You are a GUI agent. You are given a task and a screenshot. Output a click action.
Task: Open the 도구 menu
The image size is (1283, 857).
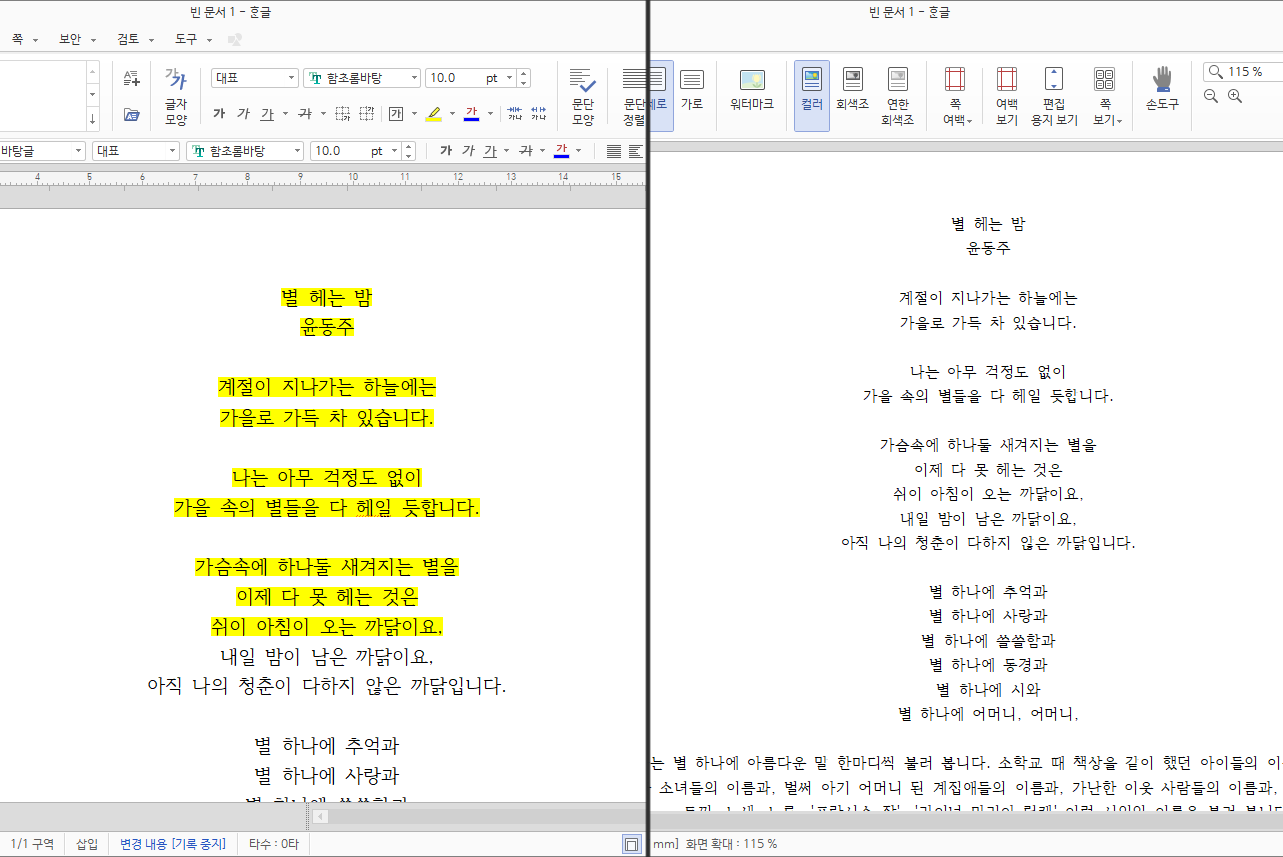(193, 39)
